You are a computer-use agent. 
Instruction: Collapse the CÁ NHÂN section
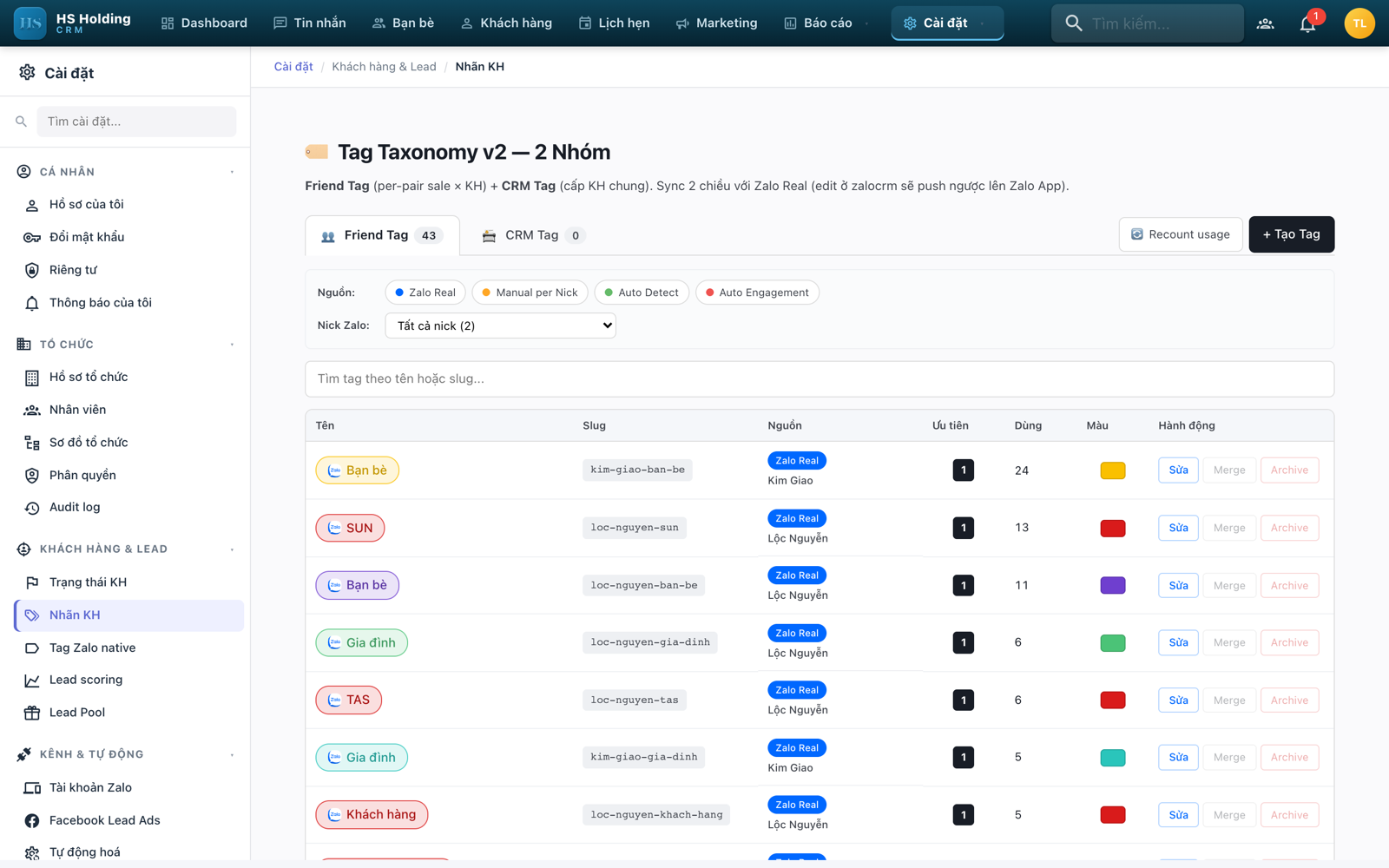232,172
